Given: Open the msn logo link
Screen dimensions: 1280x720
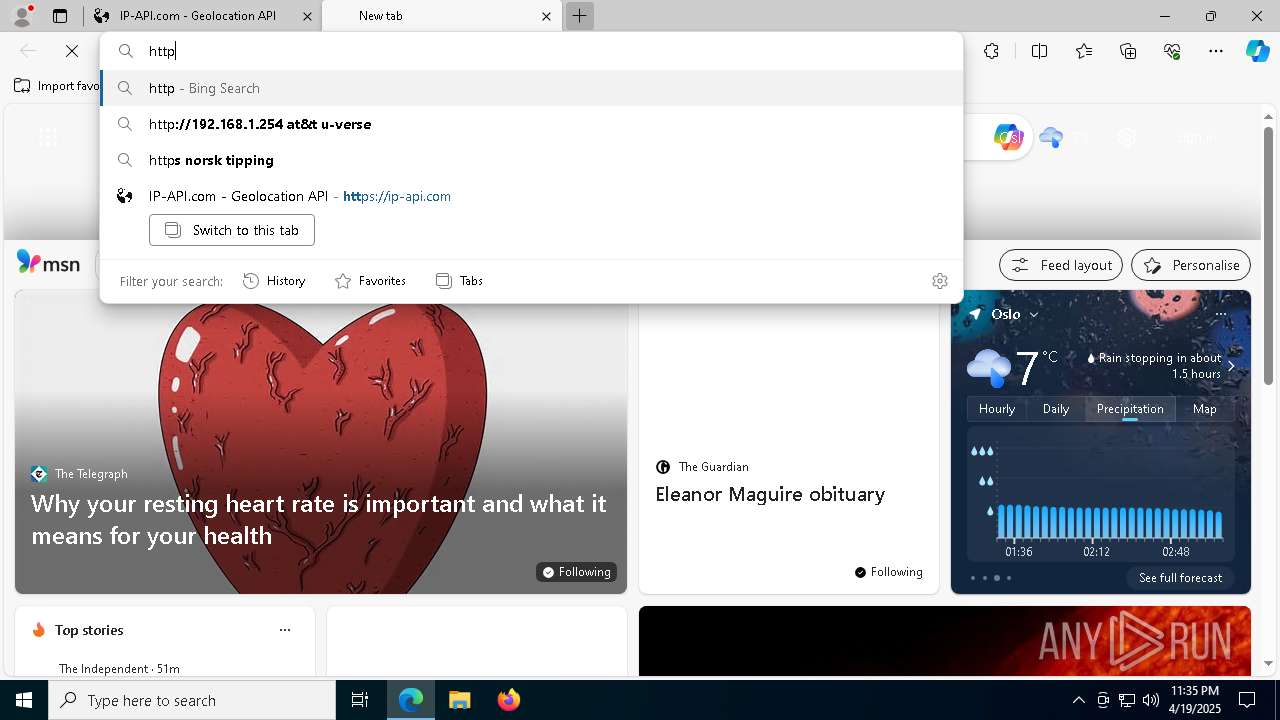Looking at the screenshot, I should click(48, 263).
